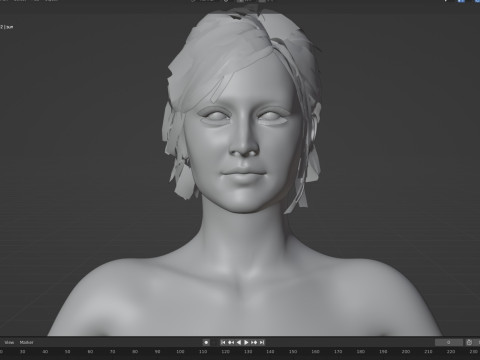Screen dimensions: 480x360
Task: Click frame 30 on the timeline ruler
Action: [22, 352]
